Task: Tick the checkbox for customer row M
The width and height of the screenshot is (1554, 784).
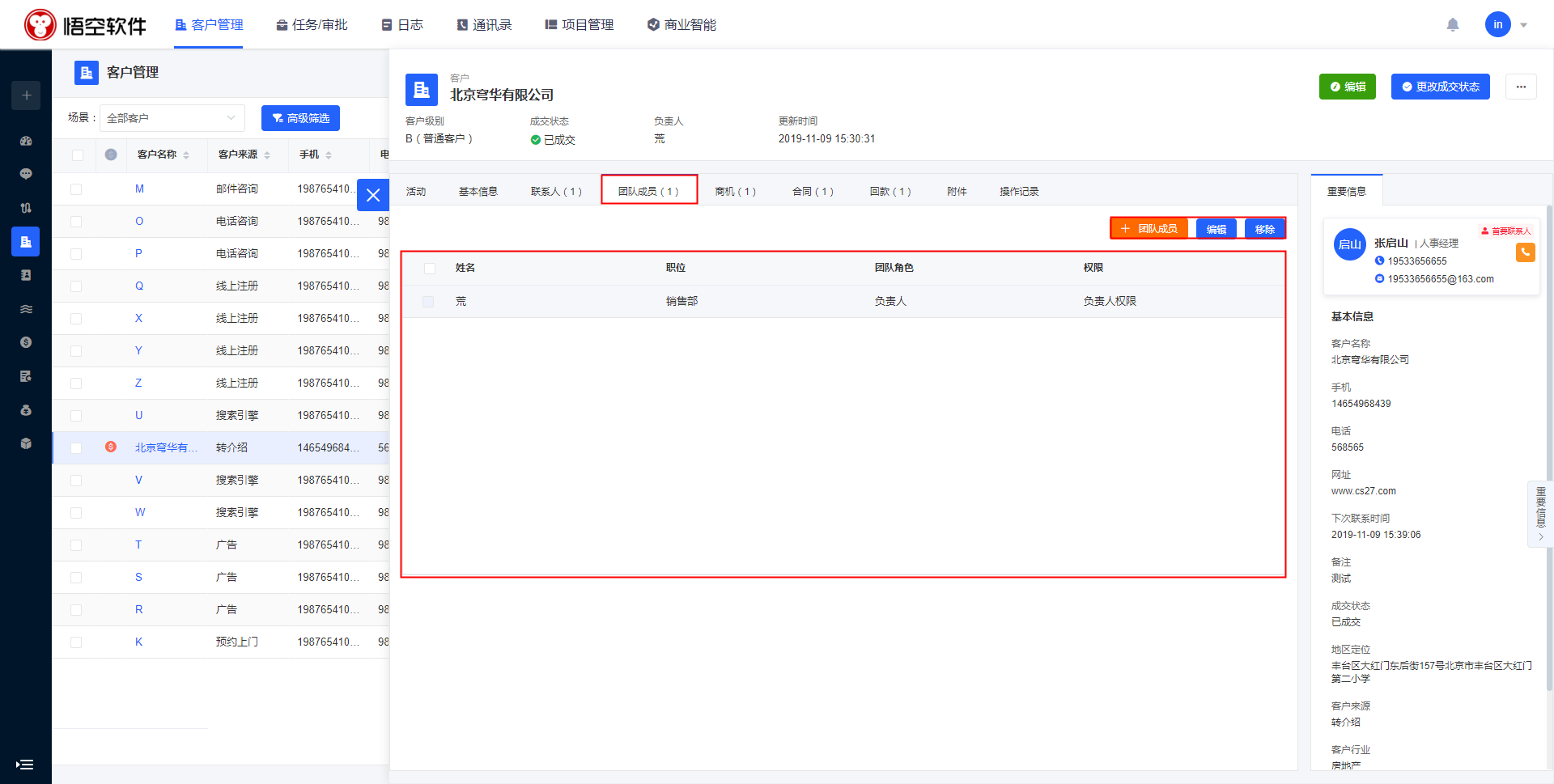Action: click(76, 189)
